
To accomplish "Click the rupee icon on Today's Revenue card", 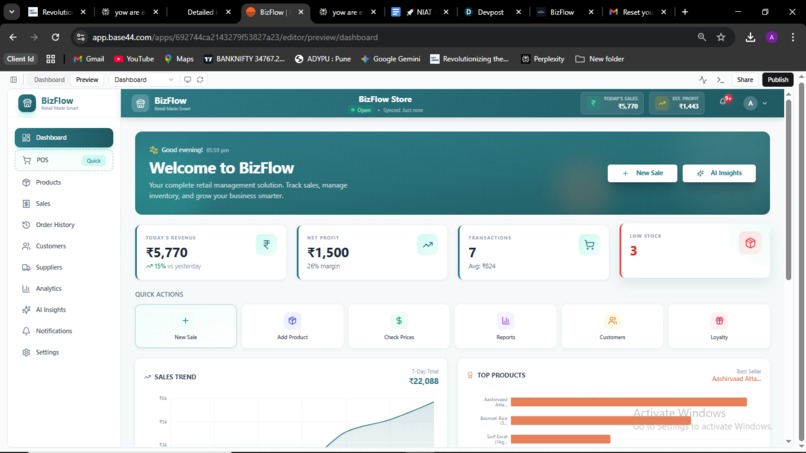I will (x=266, y=245).
